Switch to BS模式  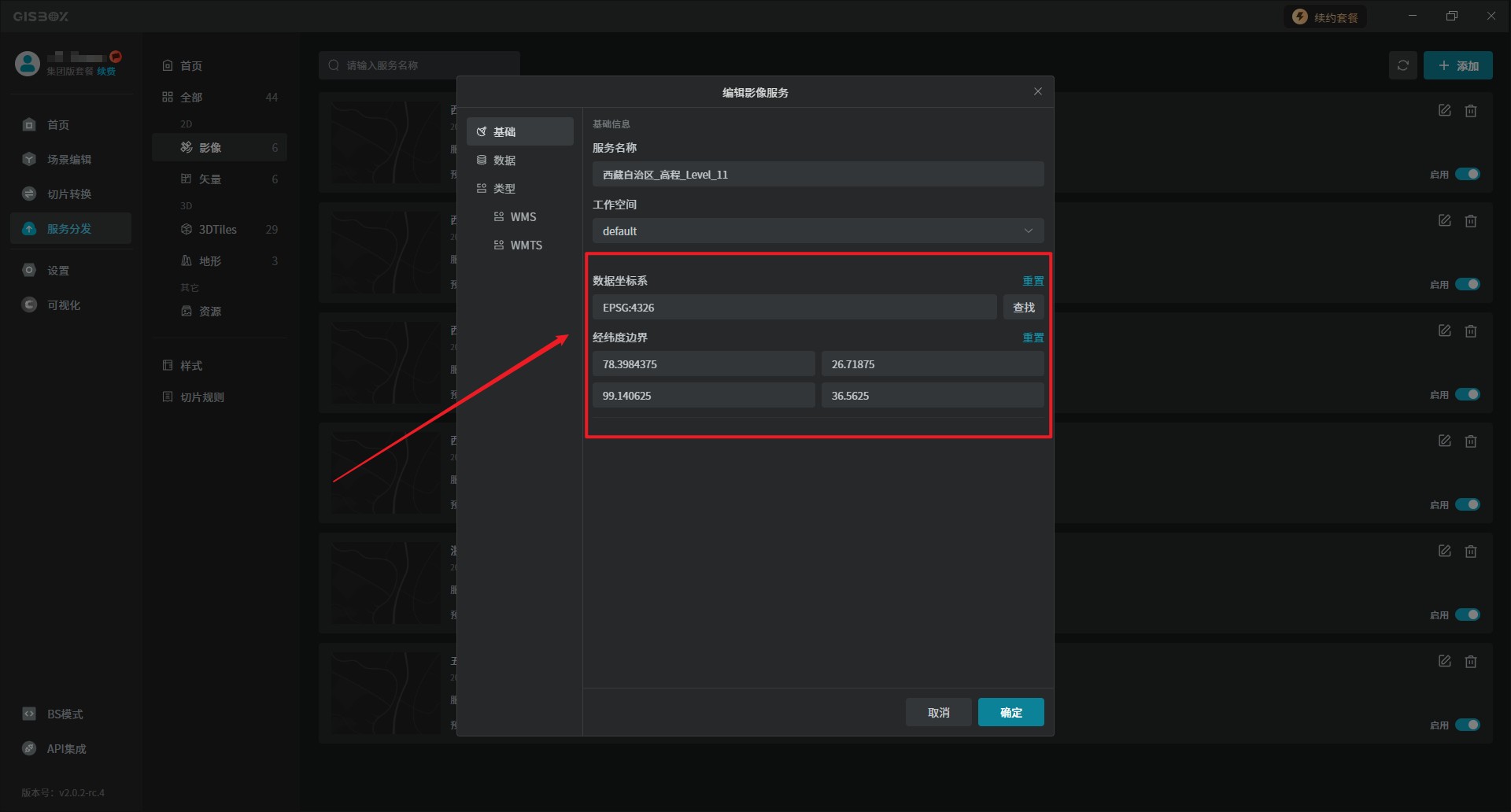point(65,714)
